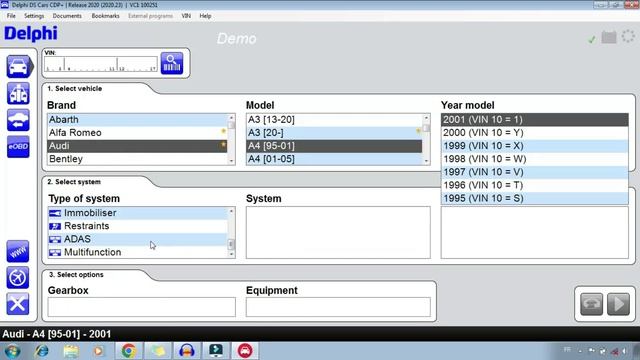Click the spinning connection indicator icon
The height and width of the screenshot is (360, 640).
[628, 37]
